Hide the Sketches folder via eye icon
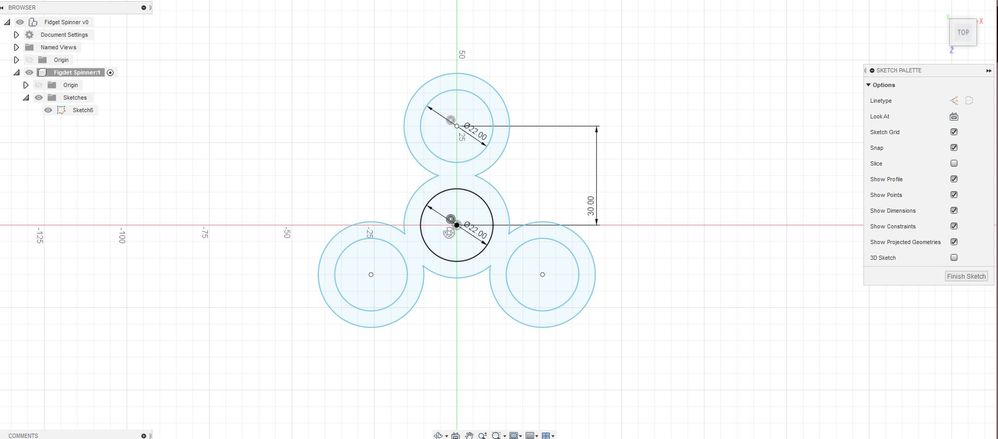The width and height of the screenshot is (998, 439). (39, 97)
